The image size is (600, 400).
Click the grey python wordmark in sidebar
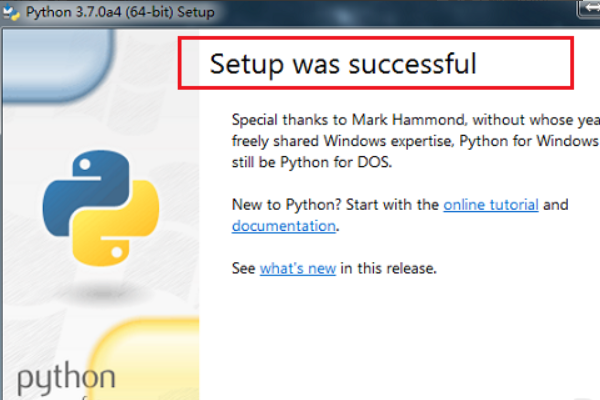[x=66, y=380]
